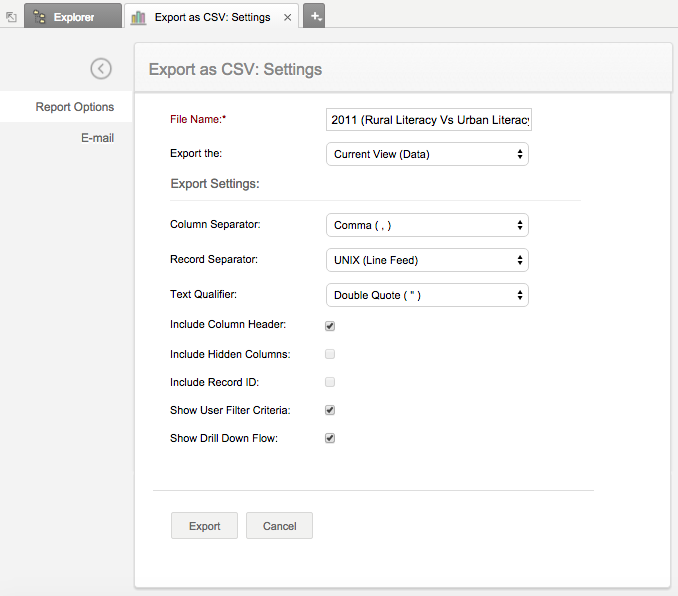Click the expand window icon at top-left
Viewport: 678px width, 596px height.
click(x=11, y=17)
